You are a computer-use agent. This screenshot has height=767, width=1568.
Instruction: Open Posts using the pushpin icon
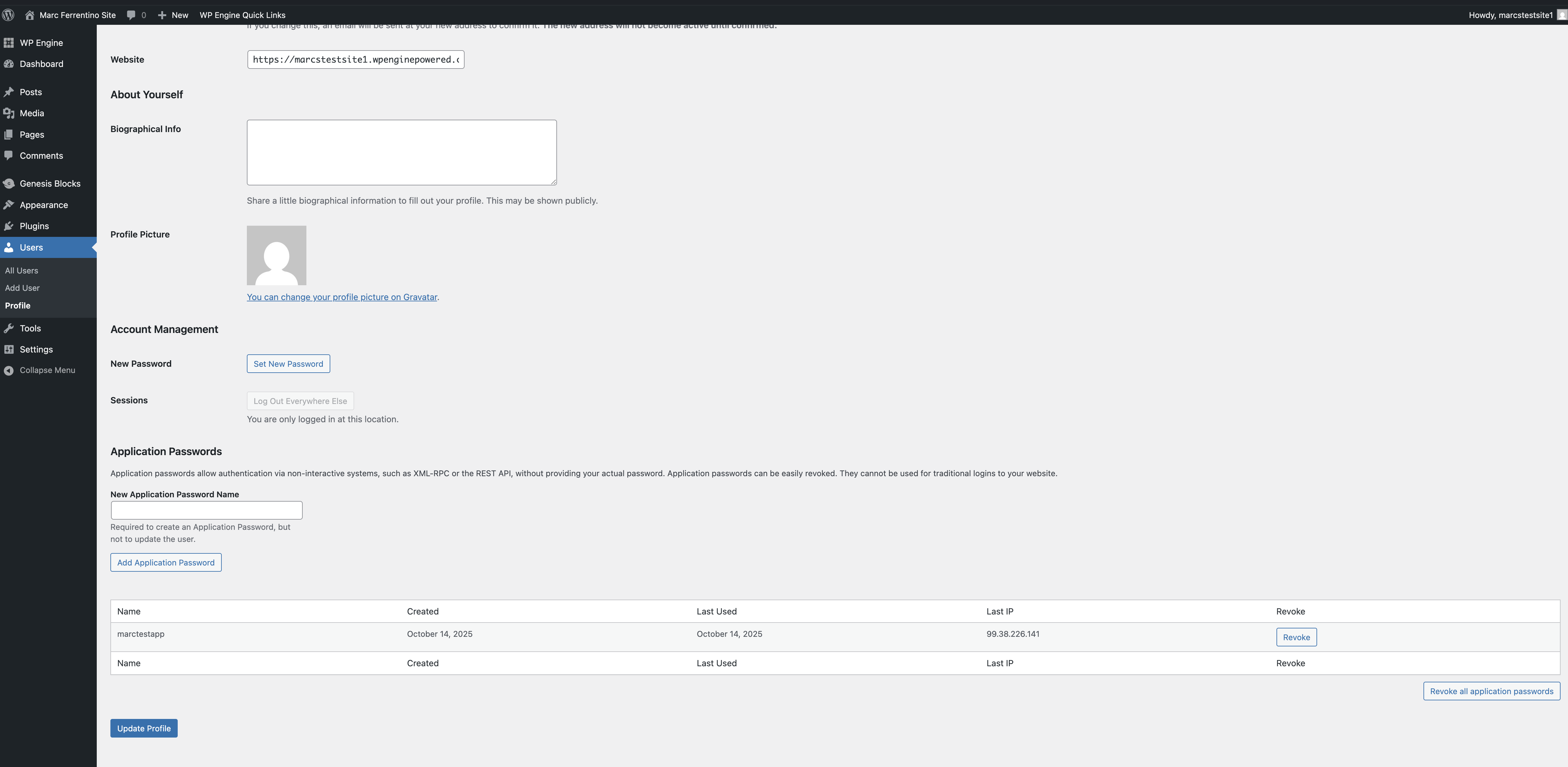coord(10,92)
